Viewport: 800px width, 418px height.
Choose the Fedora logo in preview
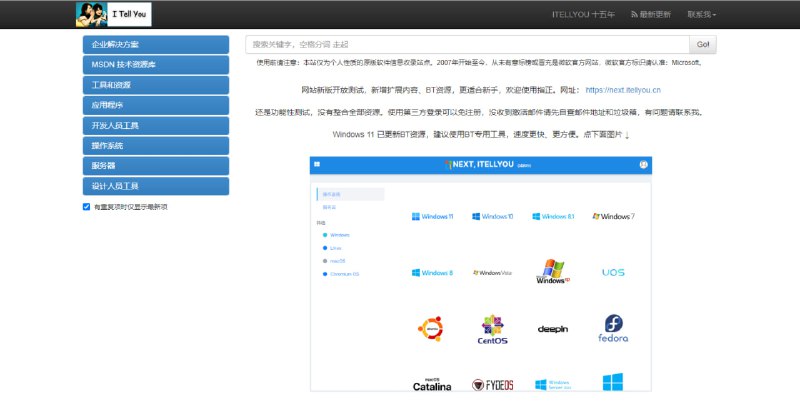613,328
